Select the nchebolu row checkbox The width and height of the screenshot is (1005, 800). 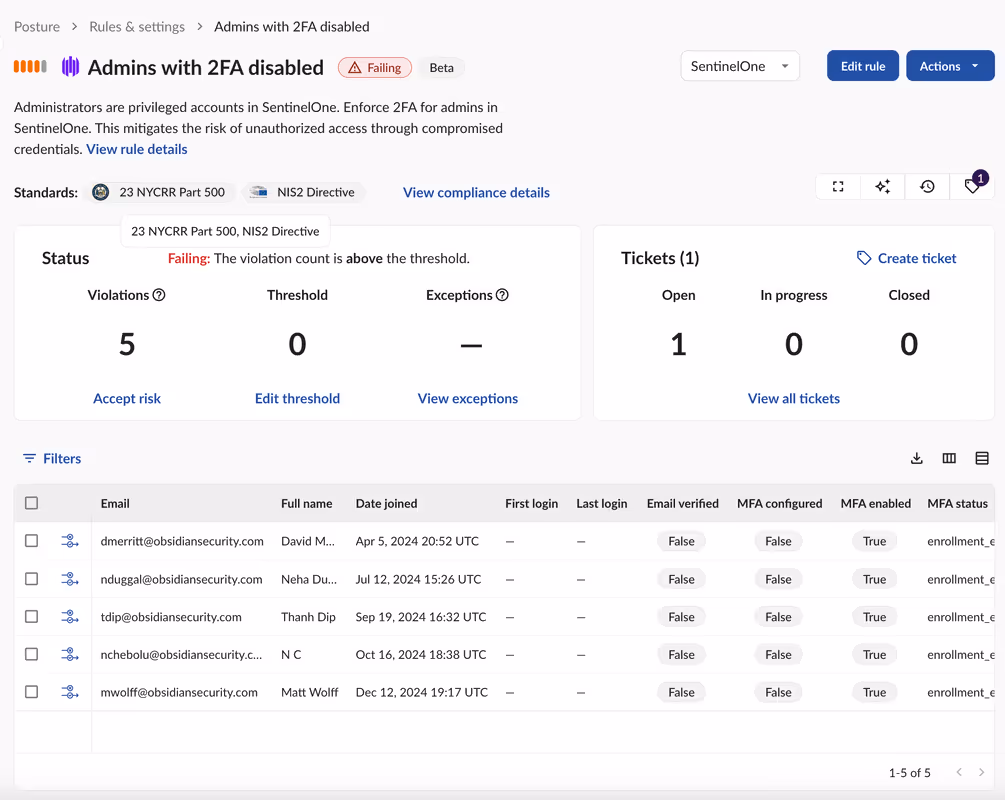click(31, 654)
